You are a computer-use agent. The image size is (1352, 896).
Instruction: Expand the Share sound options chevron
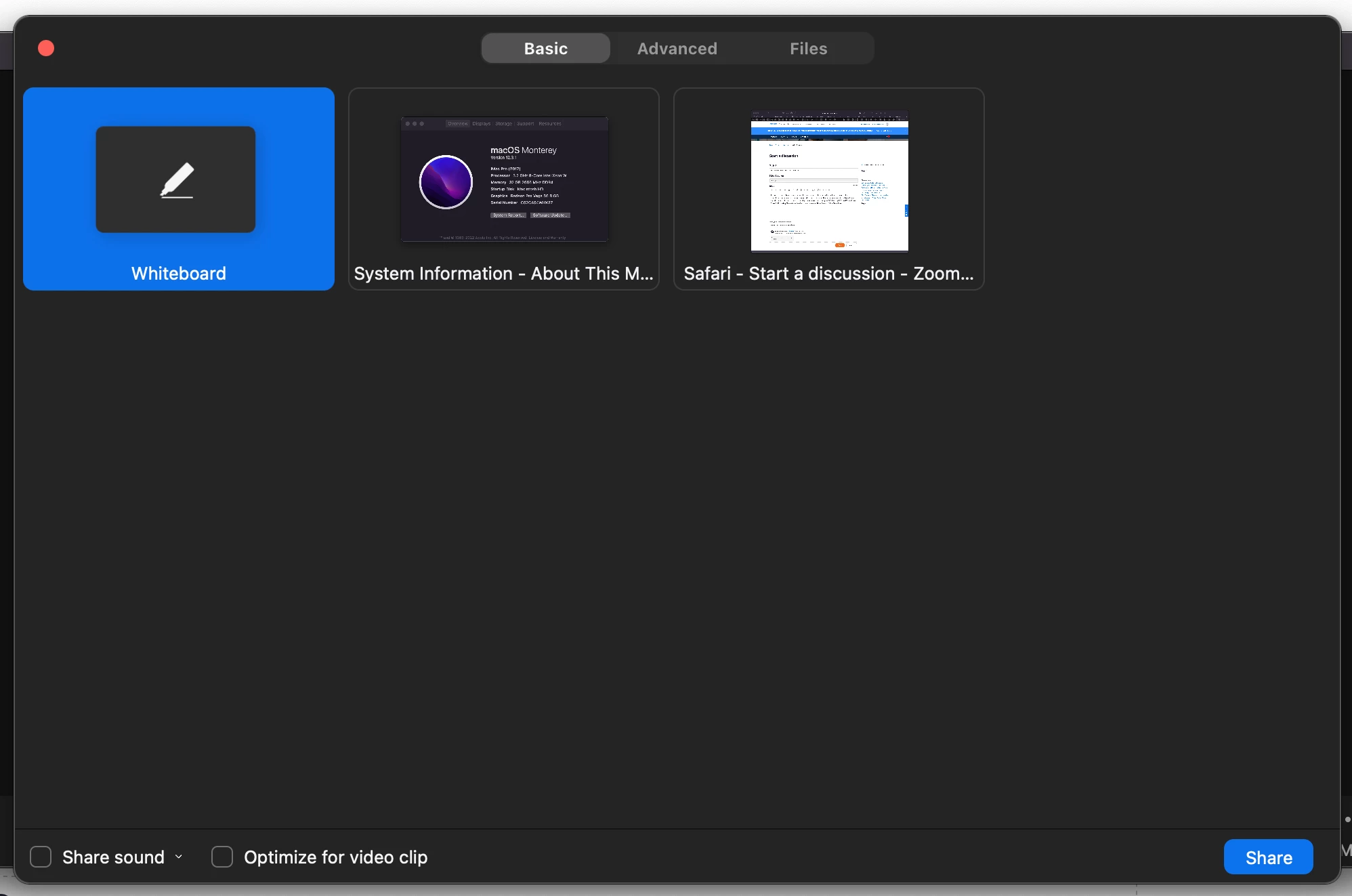[179, 857]
